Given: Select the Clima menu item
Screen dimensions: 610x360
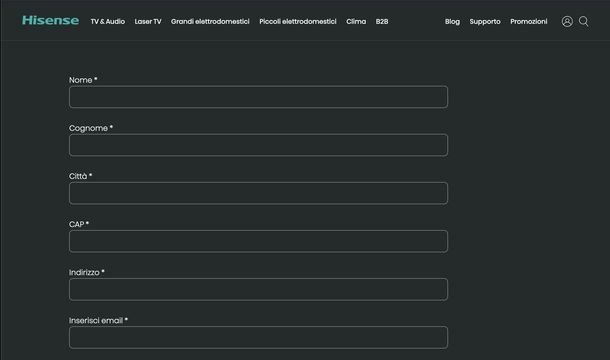Looking at the screenshot, I should point(356,22).
